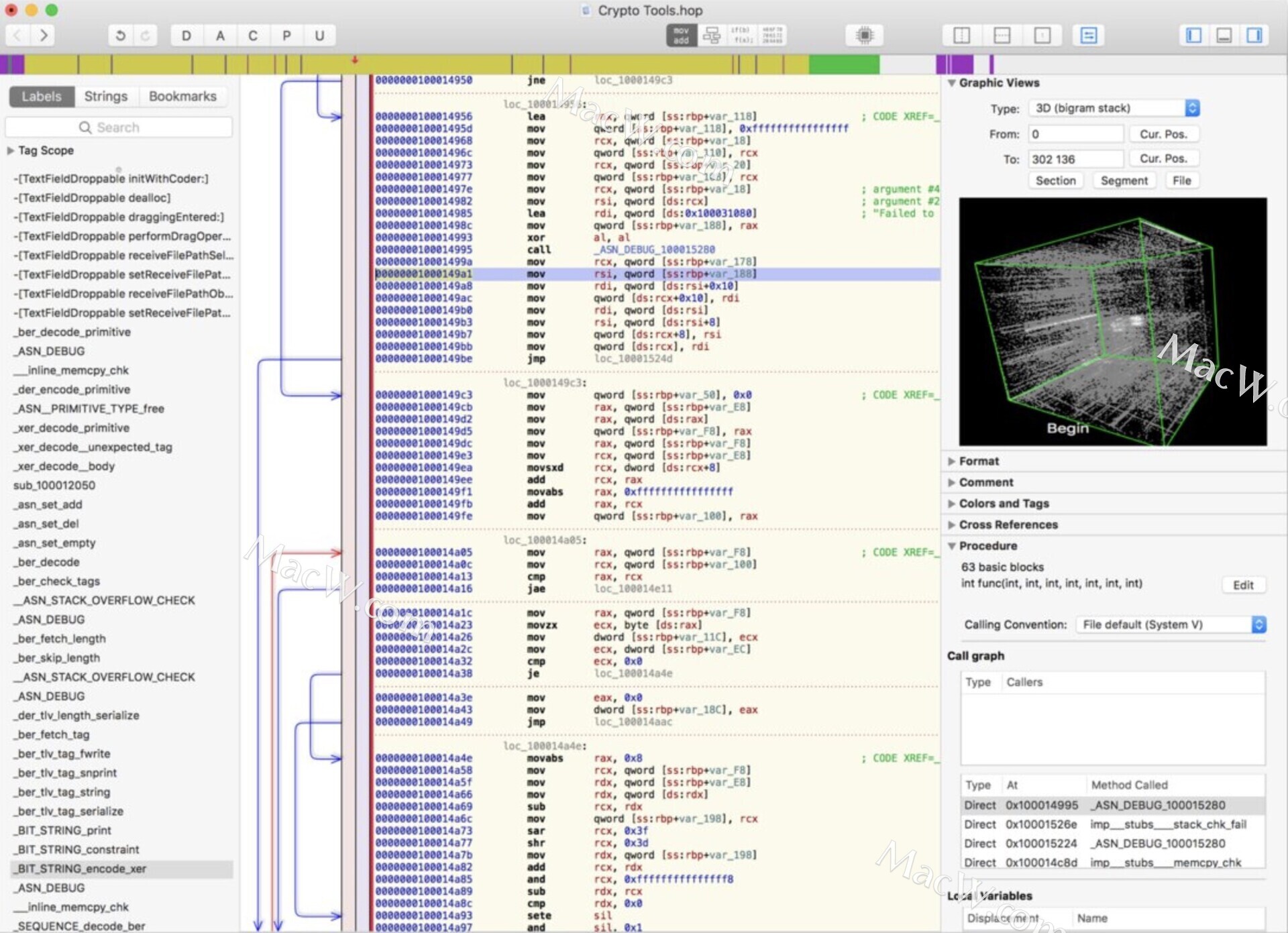Select highlighted instruction line 00000001000149a1

tap(657, 274)
